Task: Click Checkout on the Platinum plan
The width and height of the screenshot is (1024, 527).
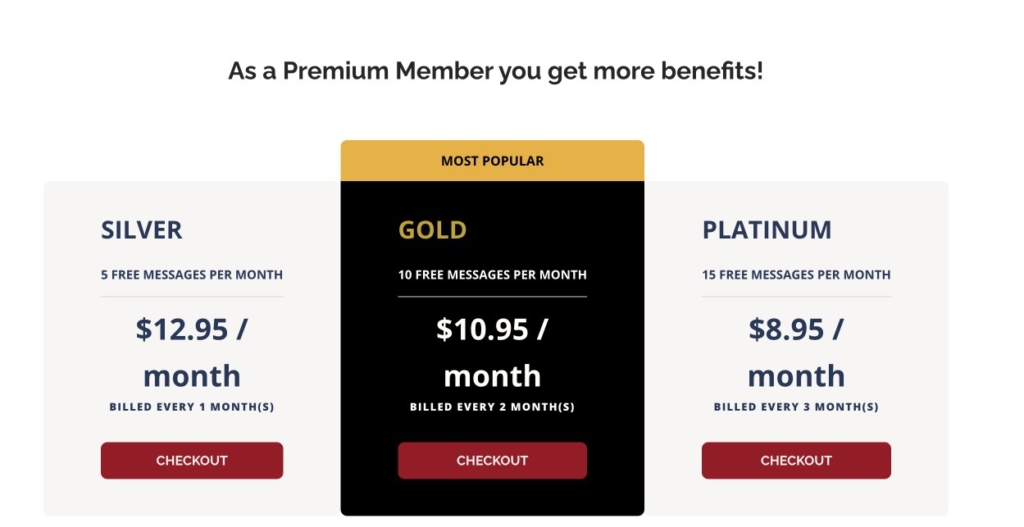Action: 796,461
